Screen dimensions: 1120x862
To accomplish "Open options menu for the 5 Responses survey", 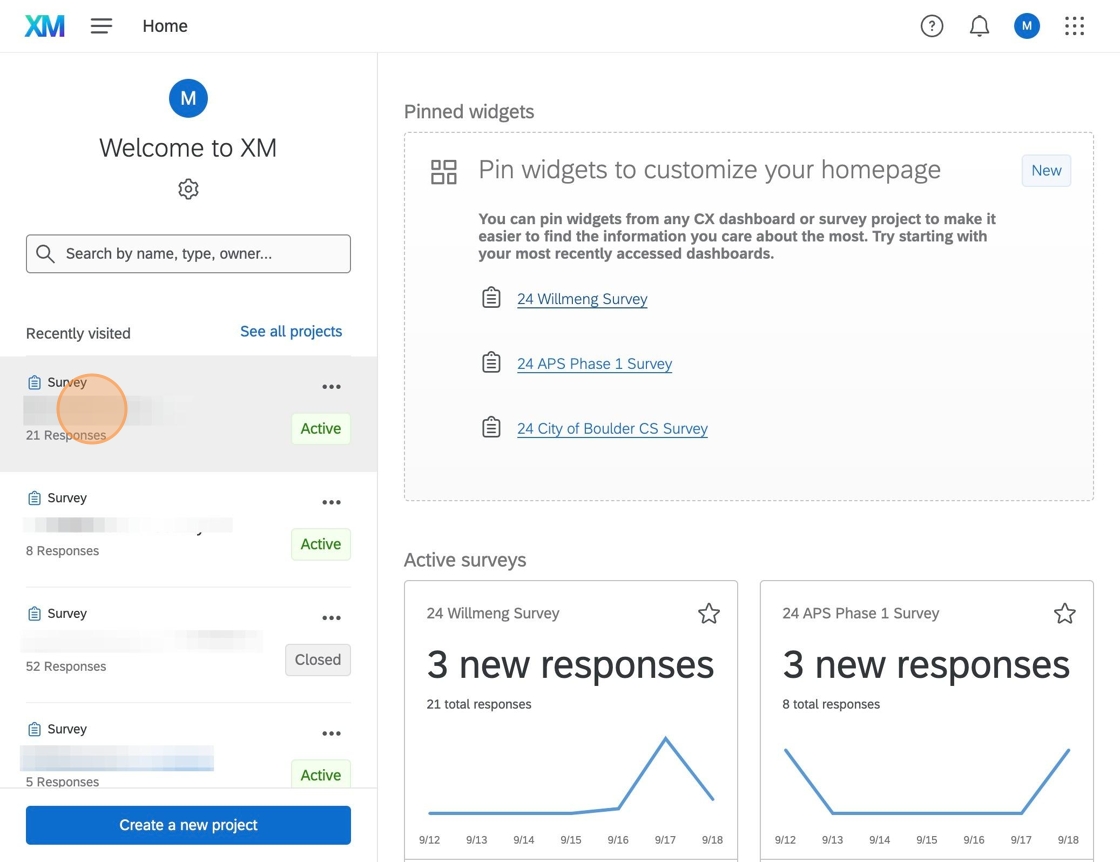I will point(331,733).
